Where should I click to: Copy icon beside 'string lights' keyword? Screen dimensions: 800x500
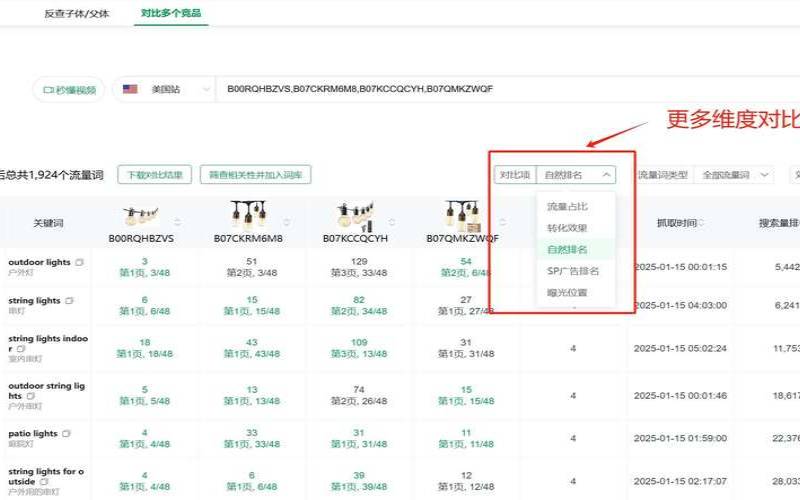point(69,301)
